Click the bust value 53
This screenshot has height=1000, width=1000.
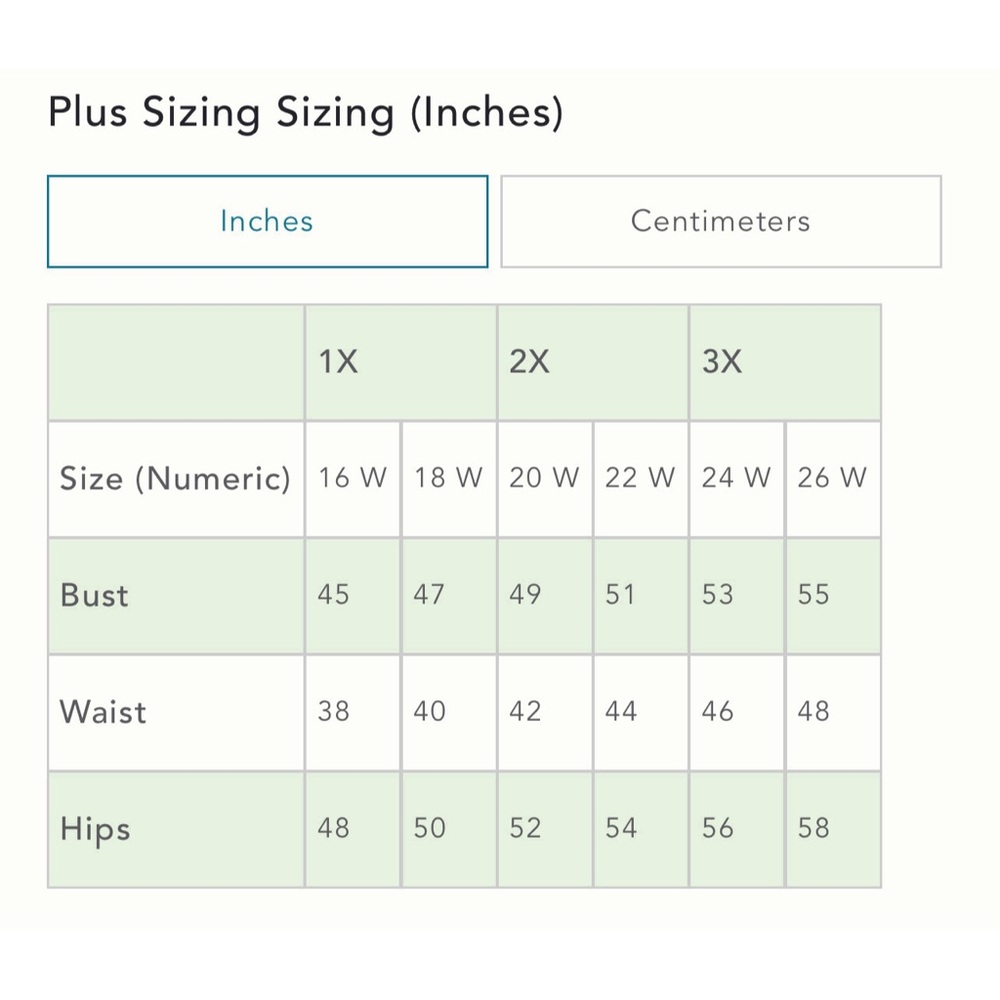click(x=718, y=595)
